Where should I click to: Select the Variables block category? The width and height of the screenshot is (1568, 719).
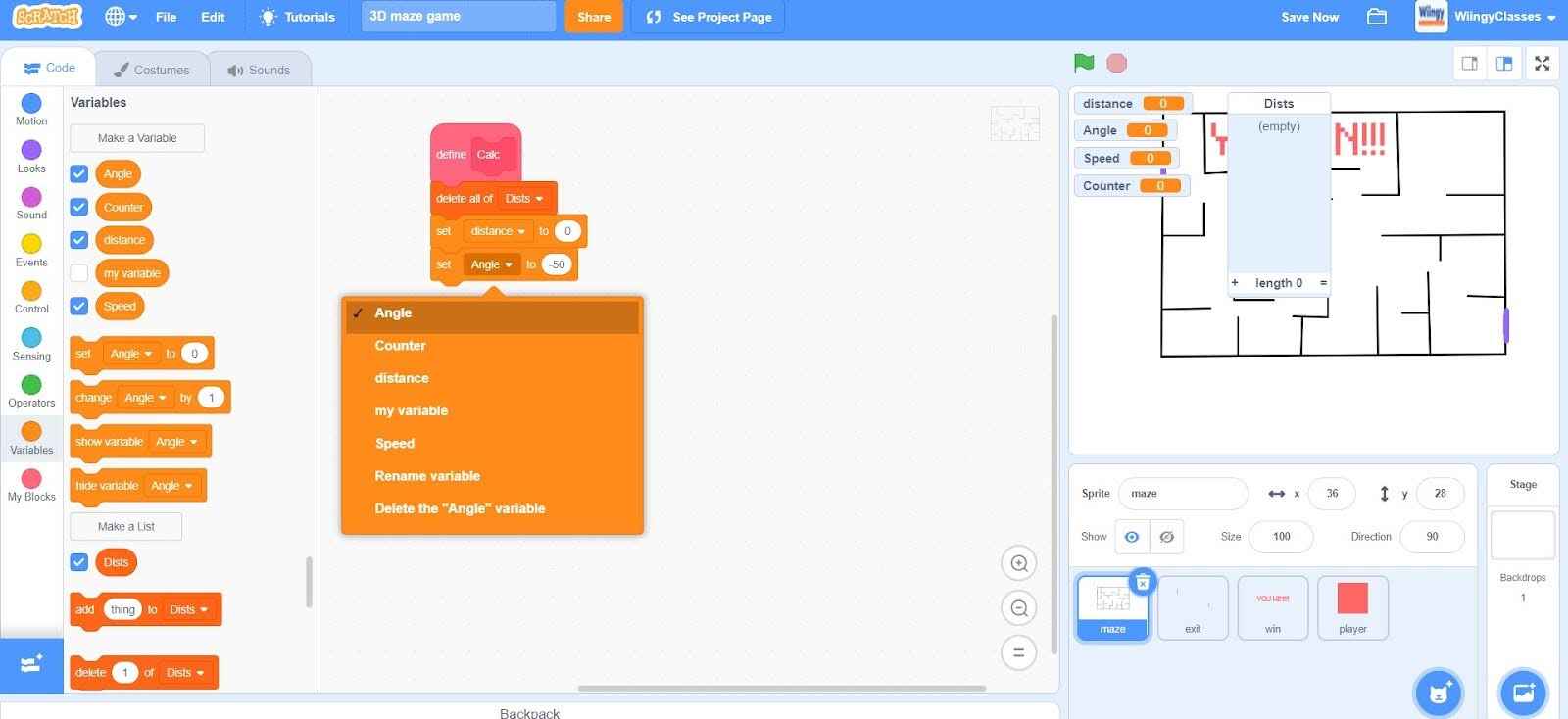click(x=31, y=438)
